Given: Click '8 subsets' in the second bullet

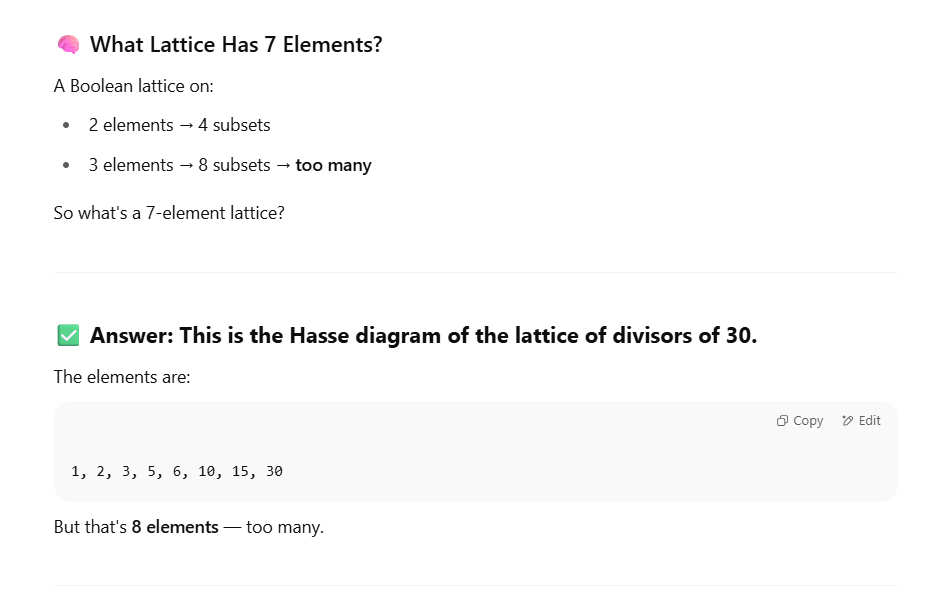Looking at the screenshot, I should pyautogui.click(x=234, y=165).
